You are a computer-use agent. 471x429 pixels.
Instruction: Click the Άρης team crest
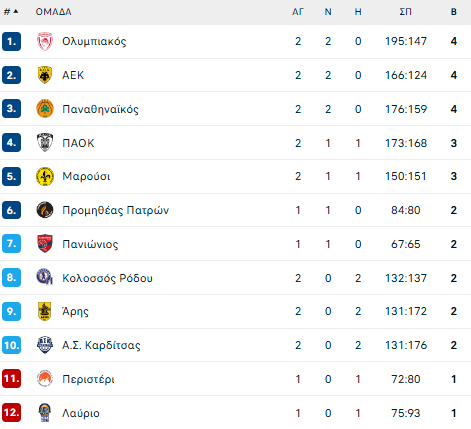(x=45, y=311)
